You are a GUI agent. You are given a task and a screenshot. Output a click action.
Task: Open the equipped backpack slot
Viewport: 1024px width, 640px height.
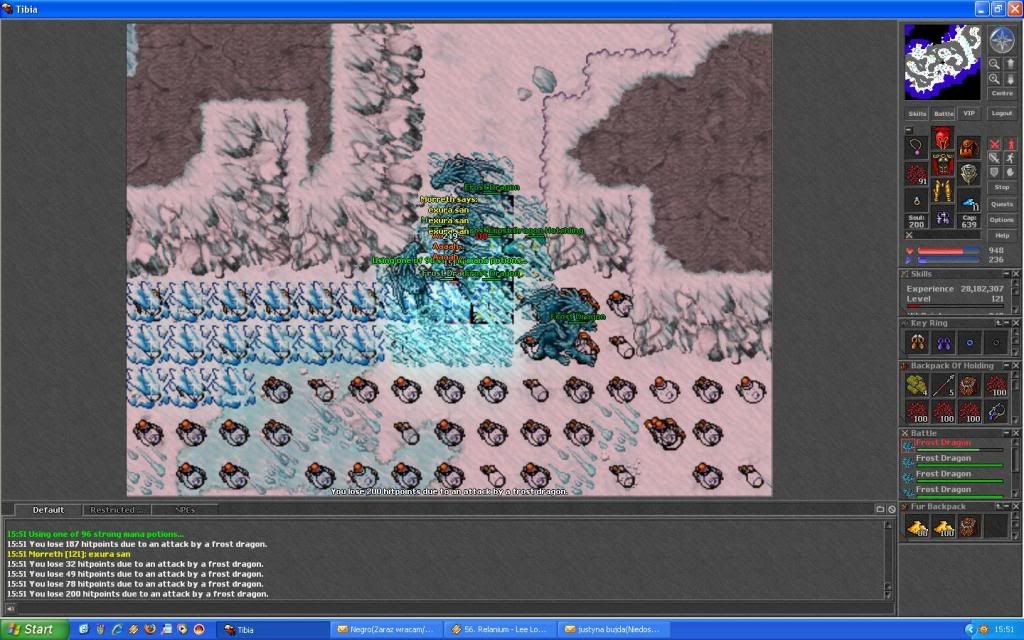pyautogui.click(x=969, y=148)
